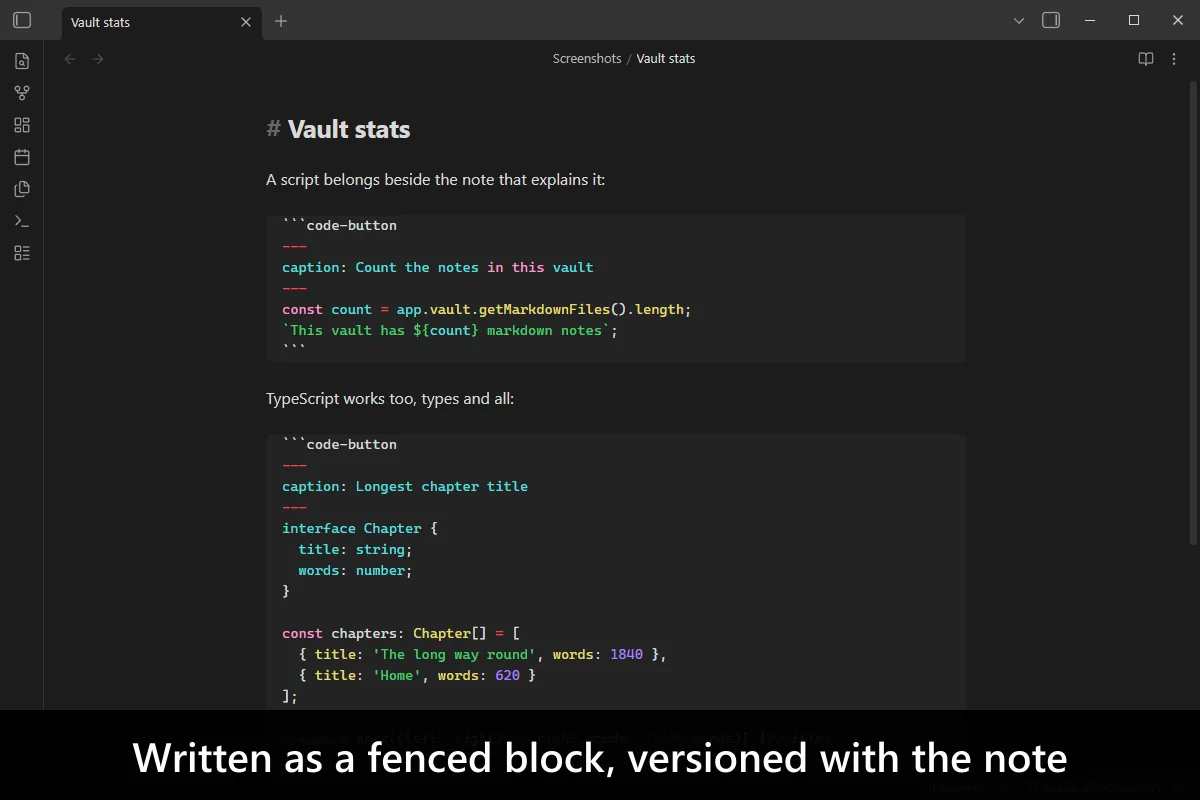Switch to reading view book icon

pyautogui.click(x=1146, y=59)
